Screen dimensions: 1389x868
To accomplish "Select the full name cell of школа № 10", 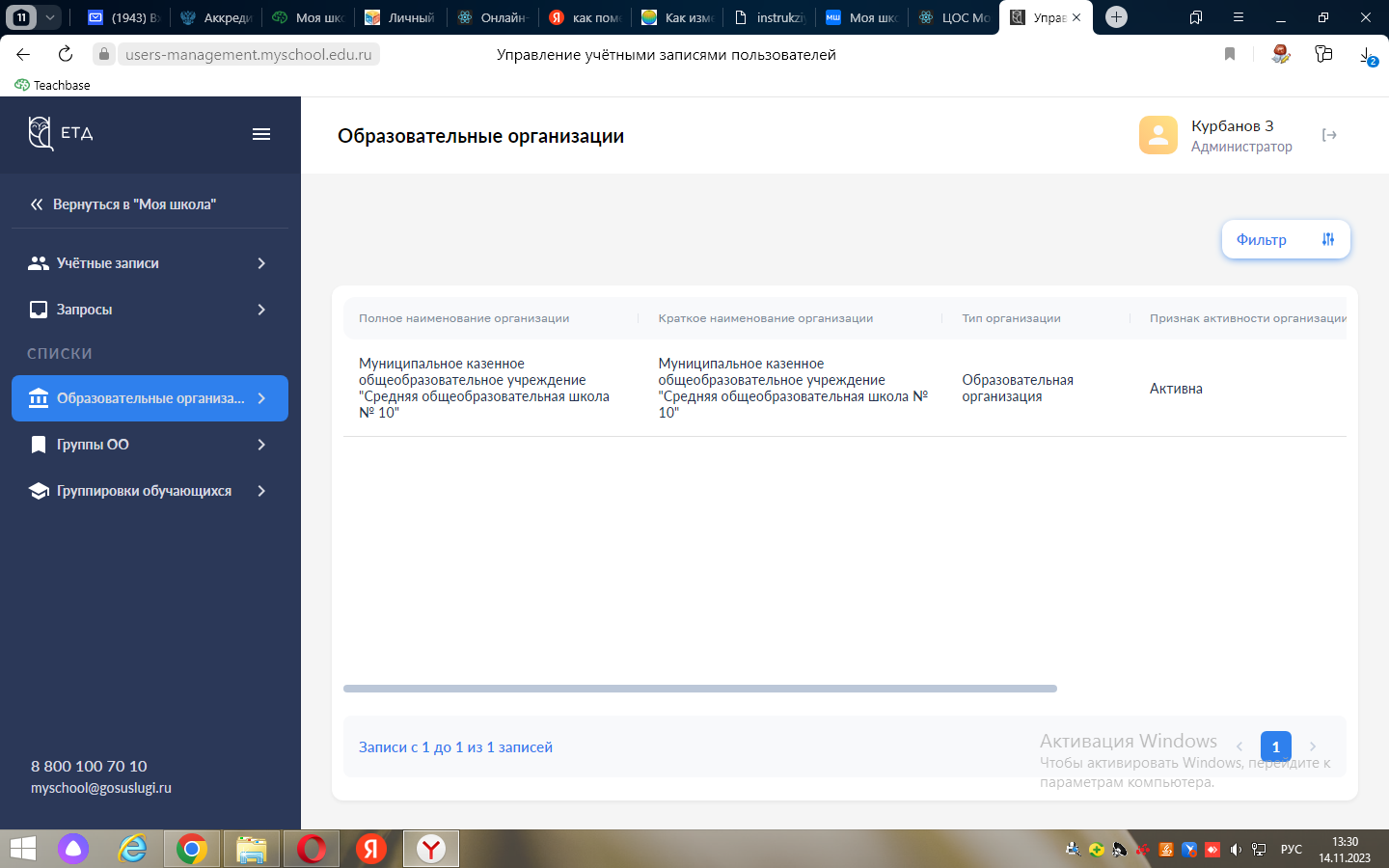I will tap(484, 388).
